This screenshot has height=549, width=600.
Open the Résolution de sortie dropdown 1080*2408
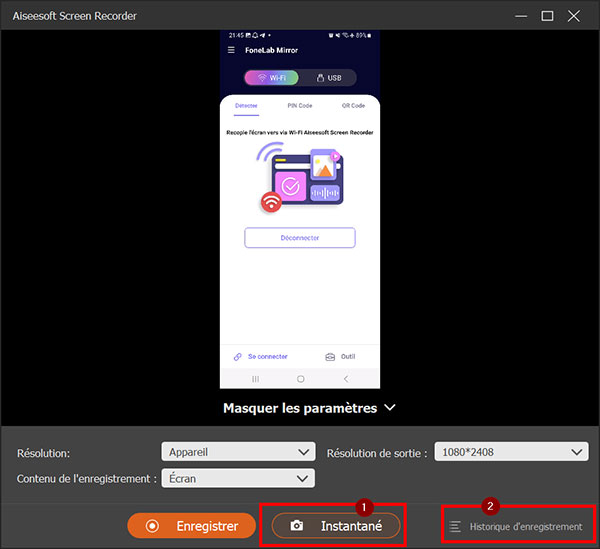click(x=511, y=452)
